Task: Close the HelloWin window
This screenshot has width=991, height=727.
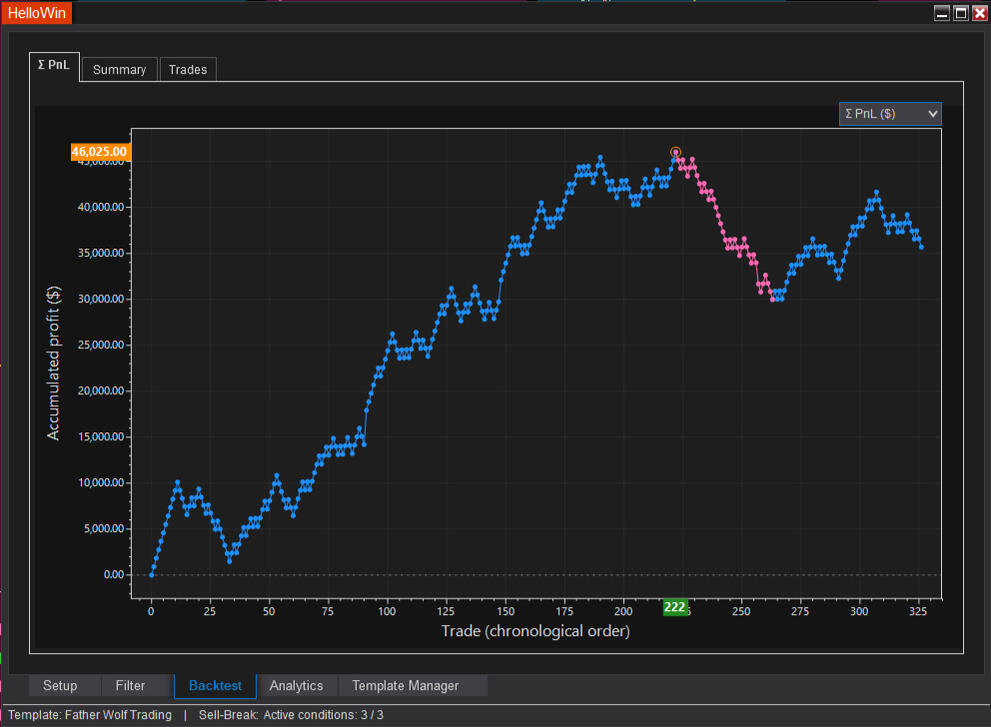Action: [x=979, y=13]
